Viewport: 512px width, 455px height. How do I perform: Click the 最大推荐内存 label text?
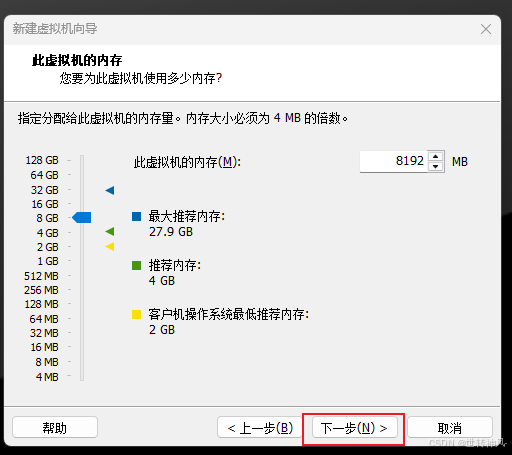[x=187, y=216]
